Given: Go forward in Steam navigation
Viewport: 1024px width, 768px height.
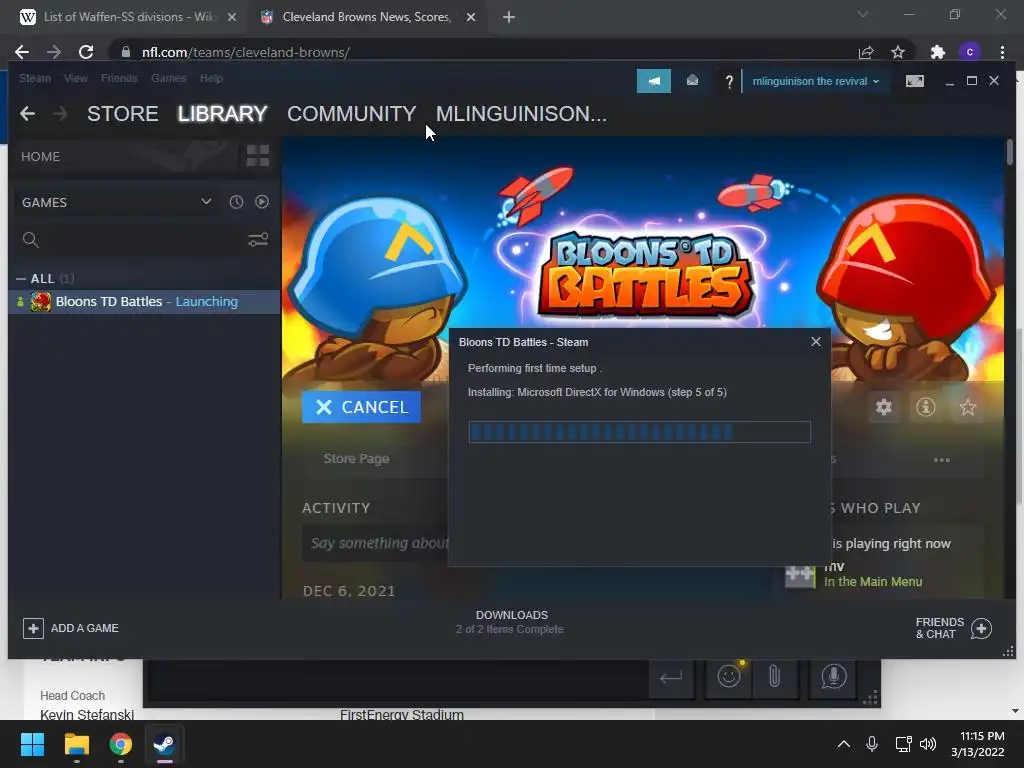Looking at the screenshot, I should pos(60,114).
